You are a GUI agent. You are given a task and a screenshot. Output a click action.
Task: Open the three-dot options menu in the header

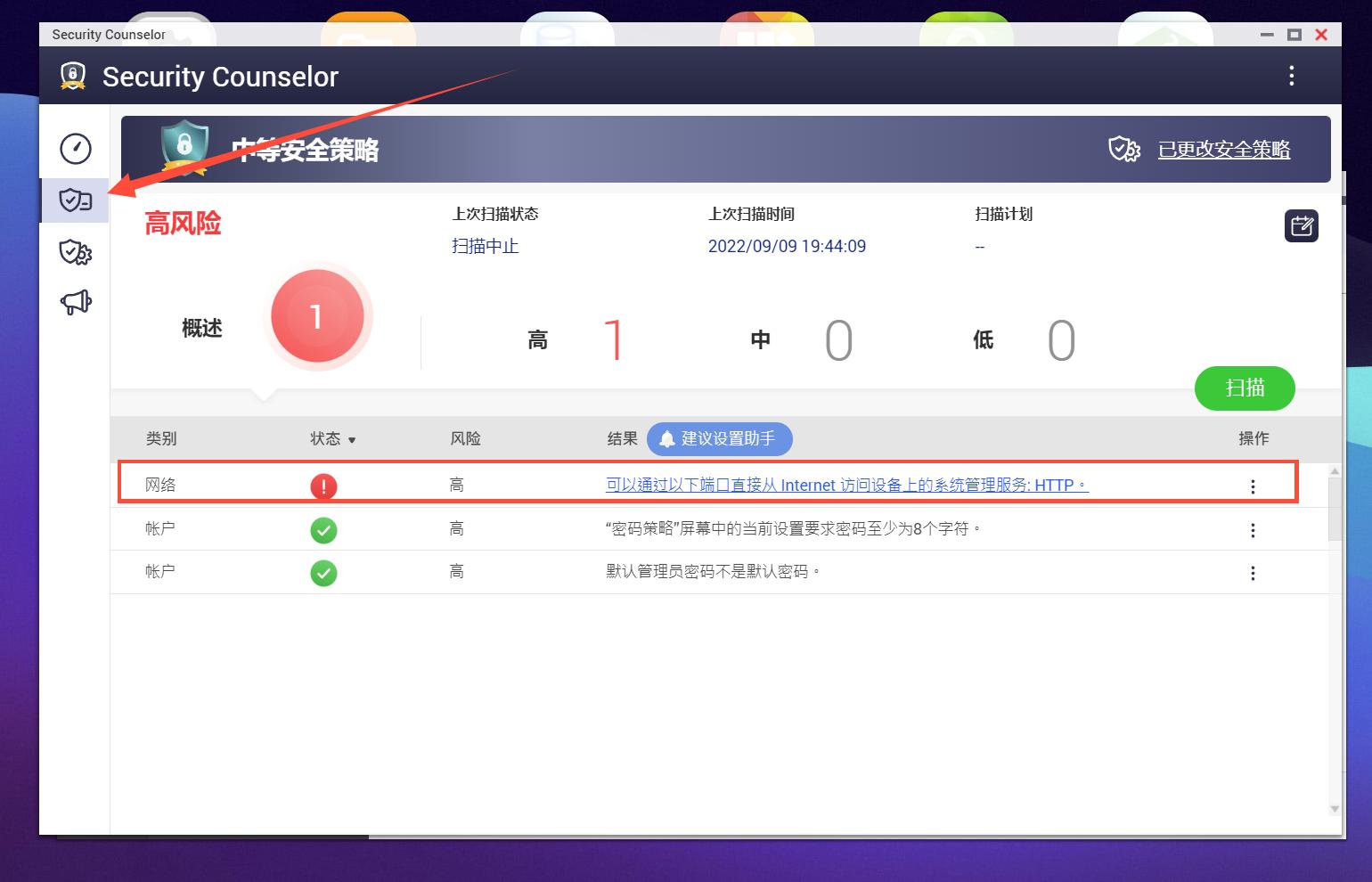1291,77
